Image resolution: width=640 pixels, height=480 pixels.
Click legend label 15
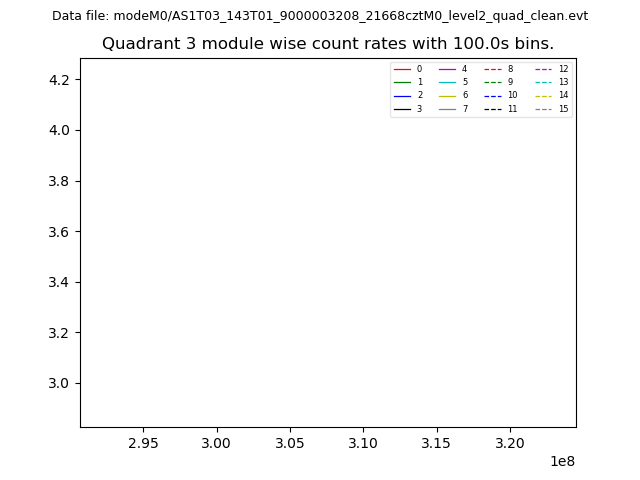tap(563, 109)
